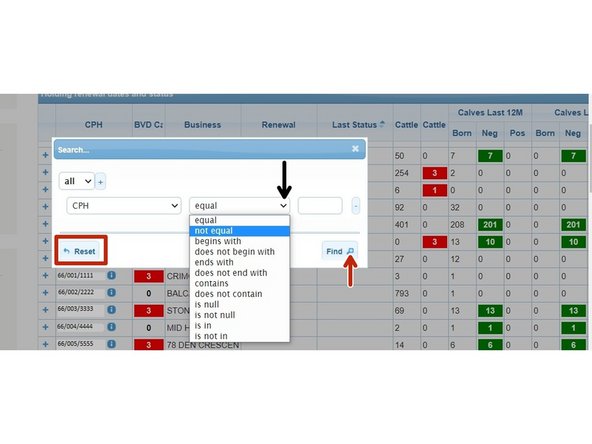
Task: Click the cattle count 793
Action: point(402,293)
